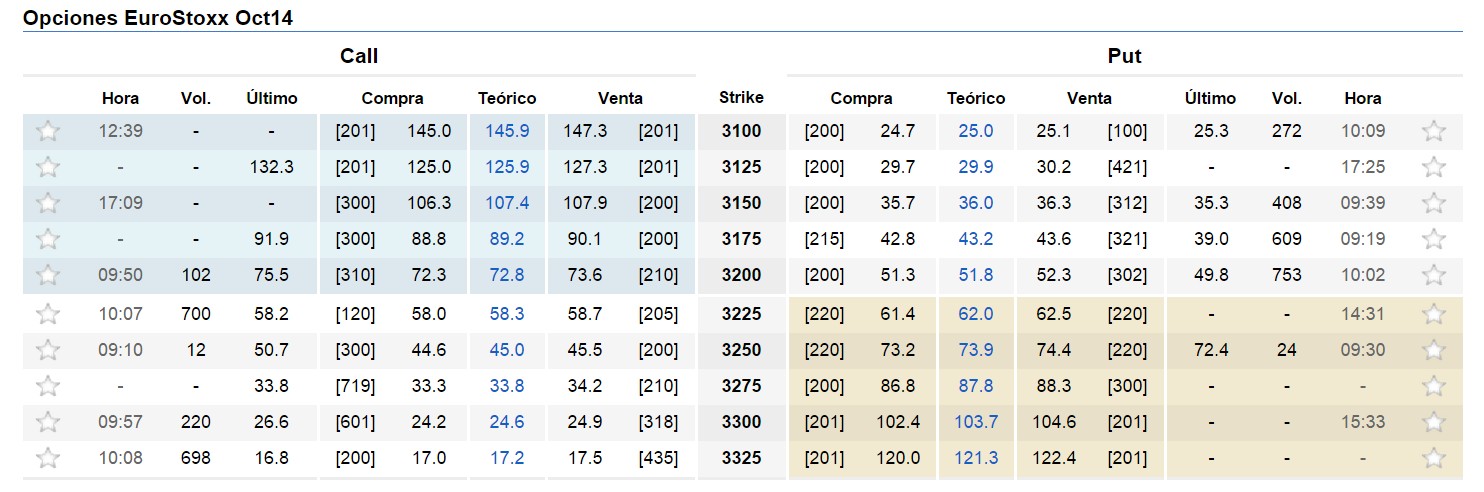Click the Strike column header
The width and height of the screenshot is (1484, 492).
click(741, 97)
